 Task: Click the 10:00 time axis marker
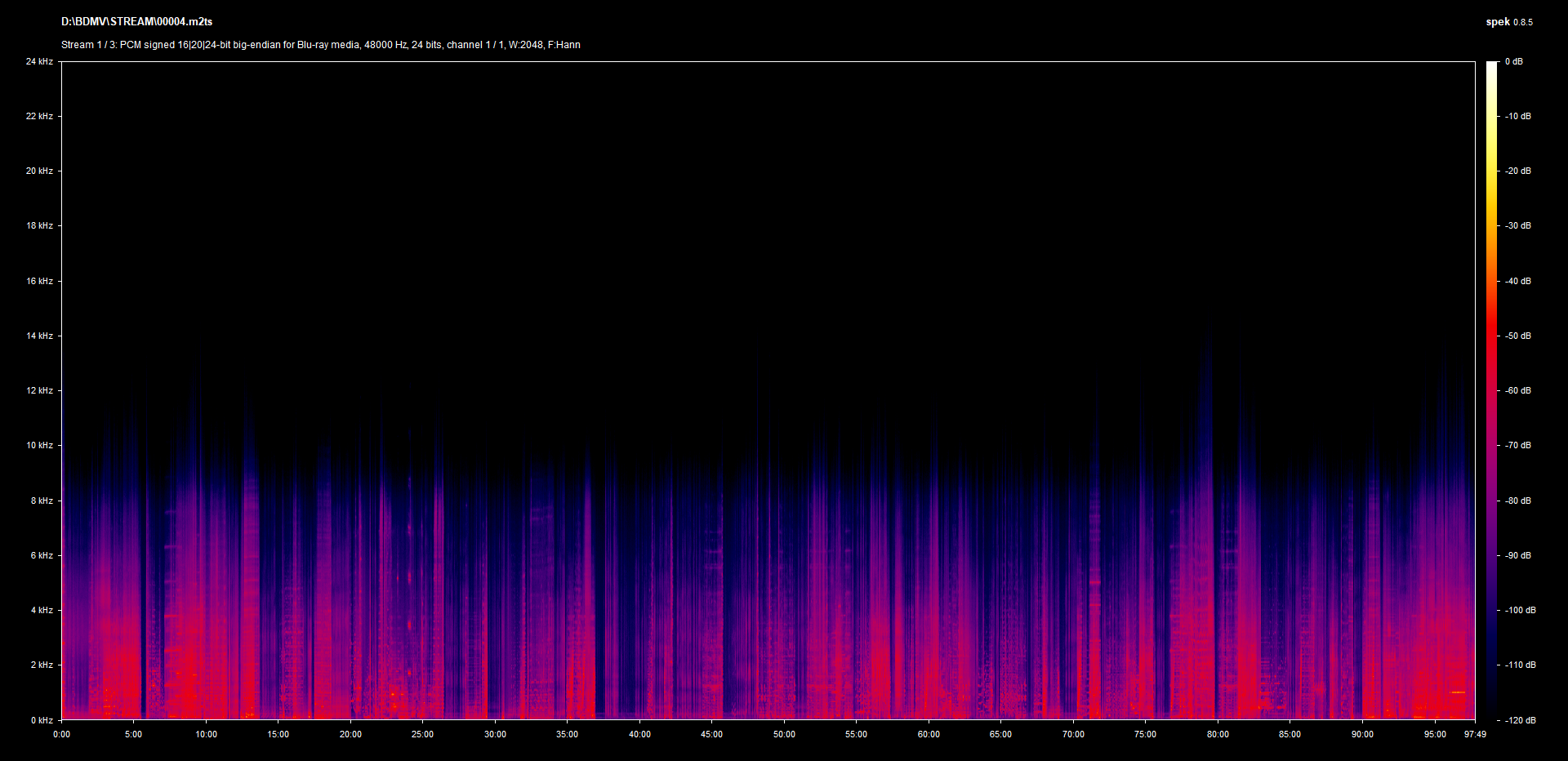click(206, 734)
